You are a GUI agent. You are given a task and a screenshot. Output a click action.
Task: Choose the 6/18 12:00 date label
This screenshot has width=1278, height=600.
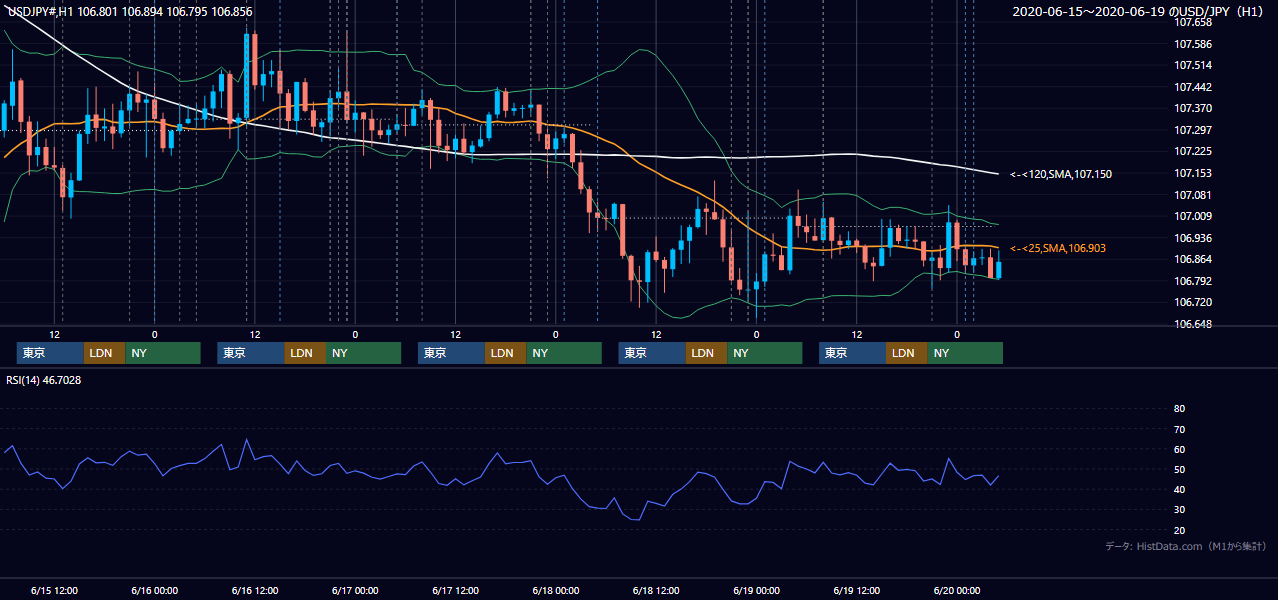pos(656,590)
